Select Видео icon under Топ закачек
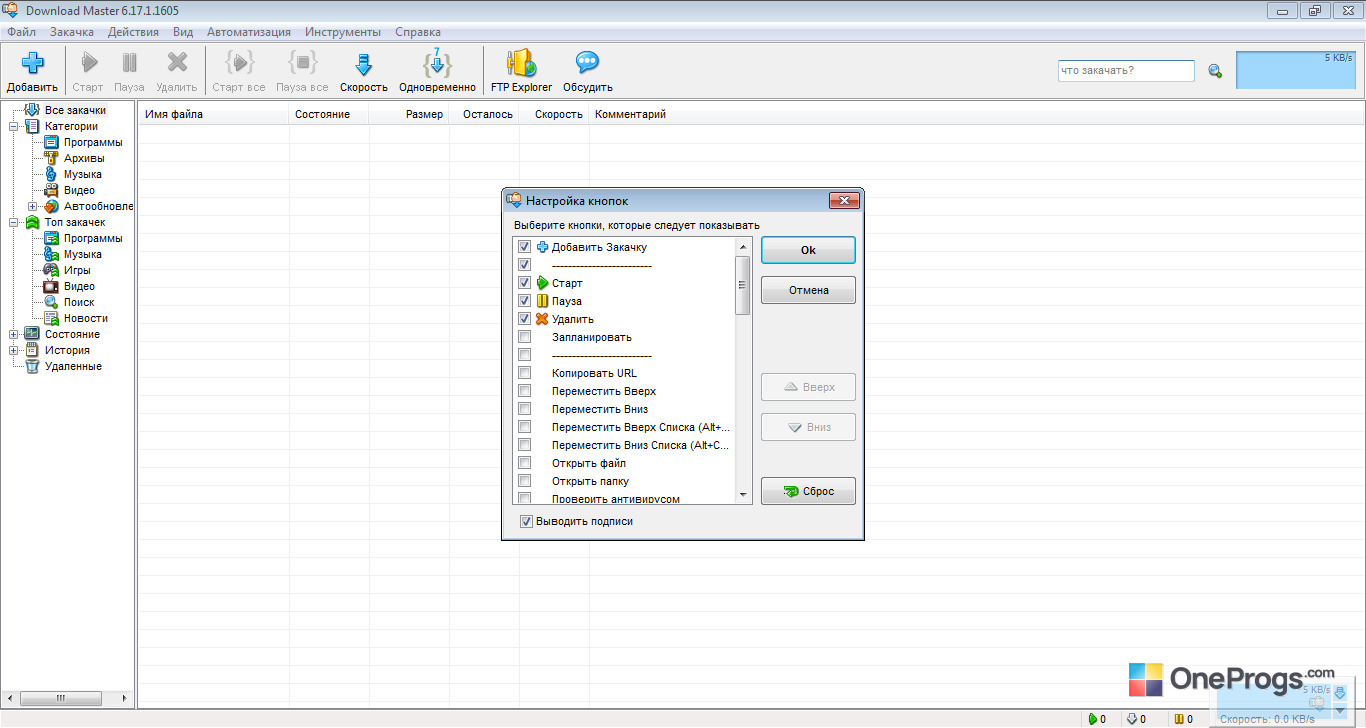The height and width of the screenshot is (728, 1366). [x=52, y=286]
